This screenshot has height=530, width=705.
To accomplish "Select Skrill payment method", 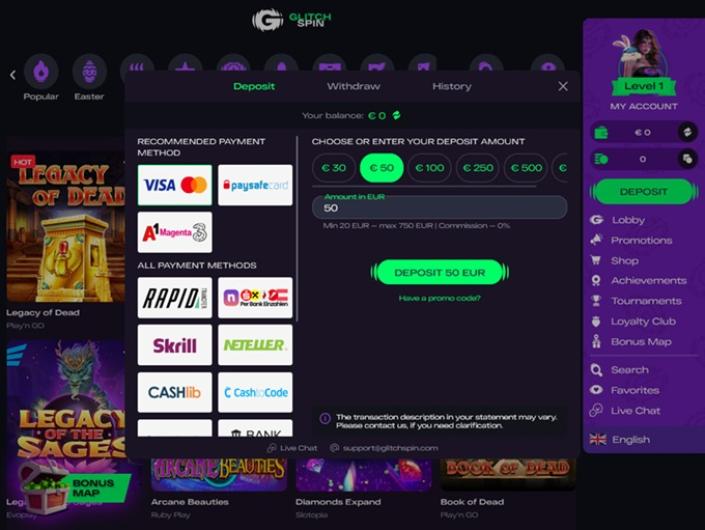I will click(x=175, y=345).
